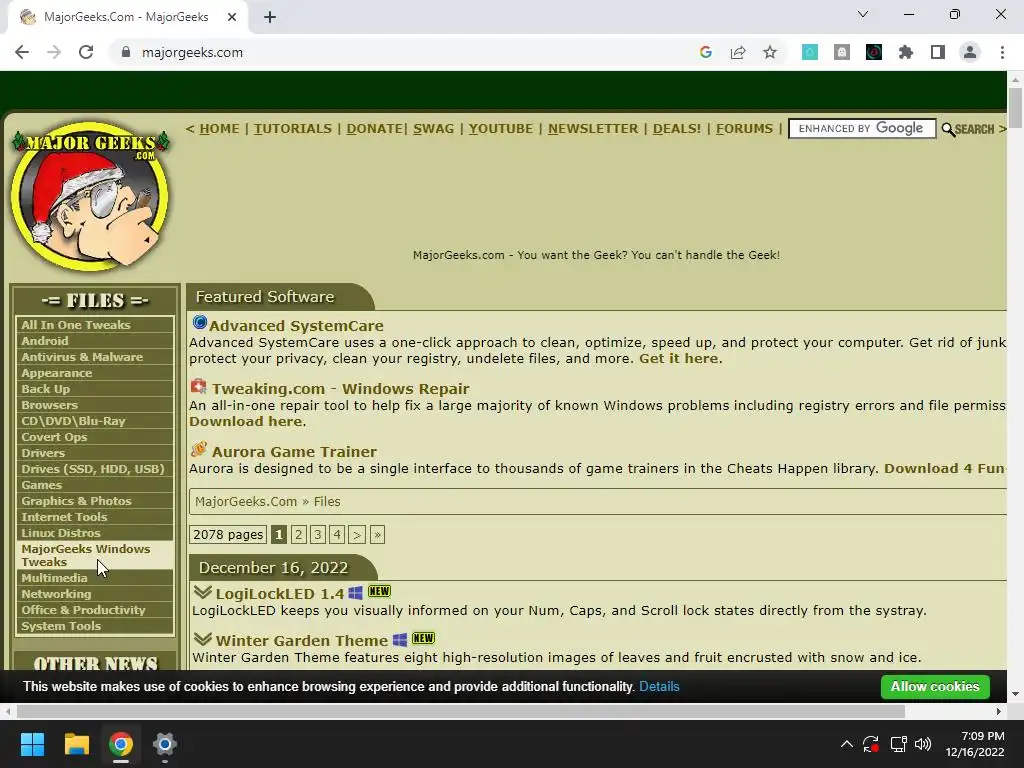This screenshot has width=1024, height=768.
Task: Go to page 4 of files
Action: pyautogui.click(x=337, y=535)
